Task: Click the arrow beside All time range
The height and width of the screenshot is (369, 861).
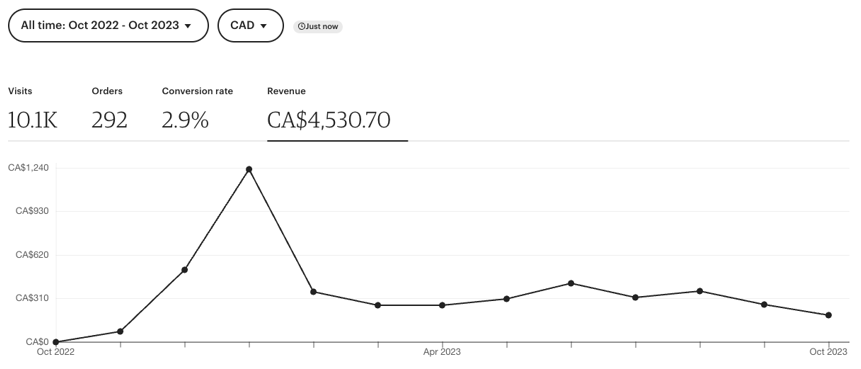Action: click(x=188, y=26)
